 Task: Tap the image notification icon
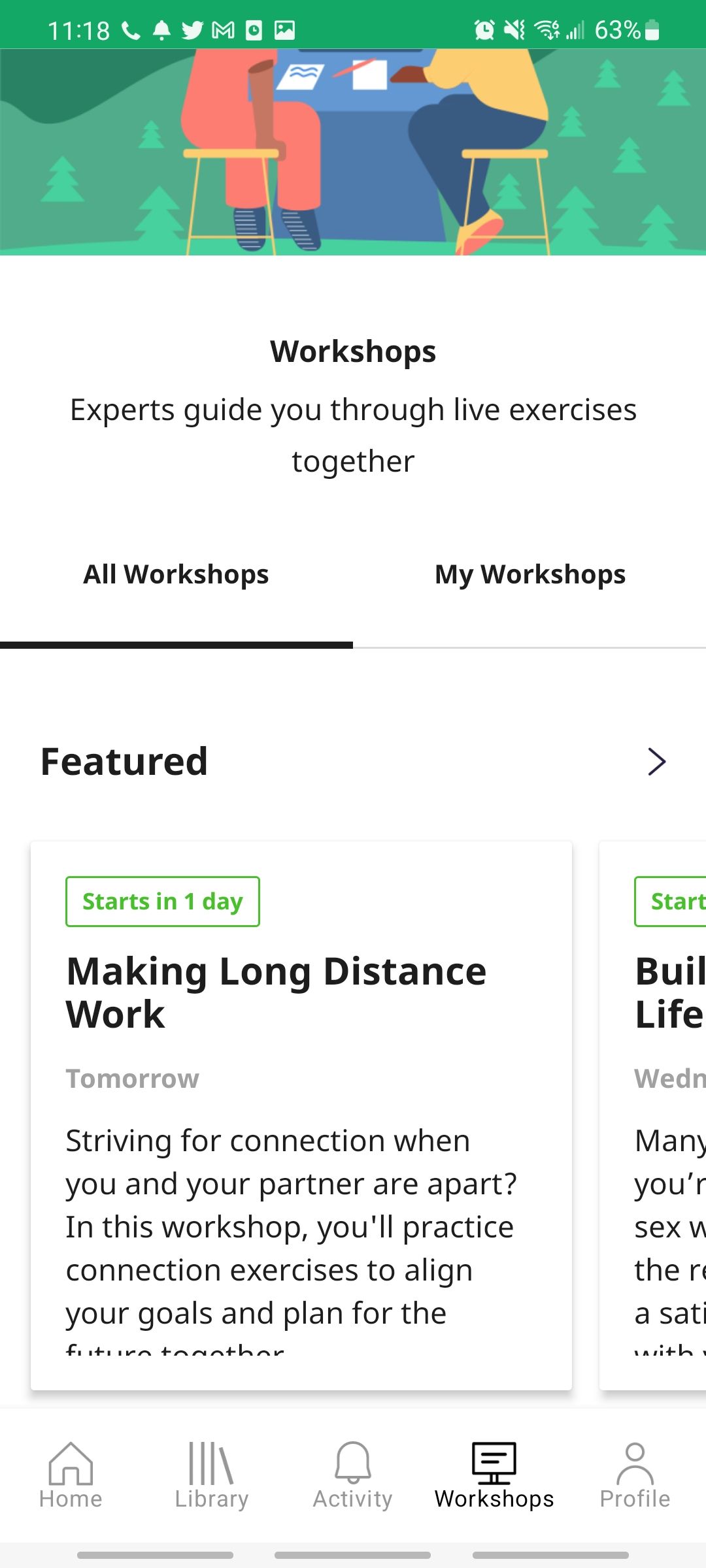pyautogui.click(x=284, y=30)
